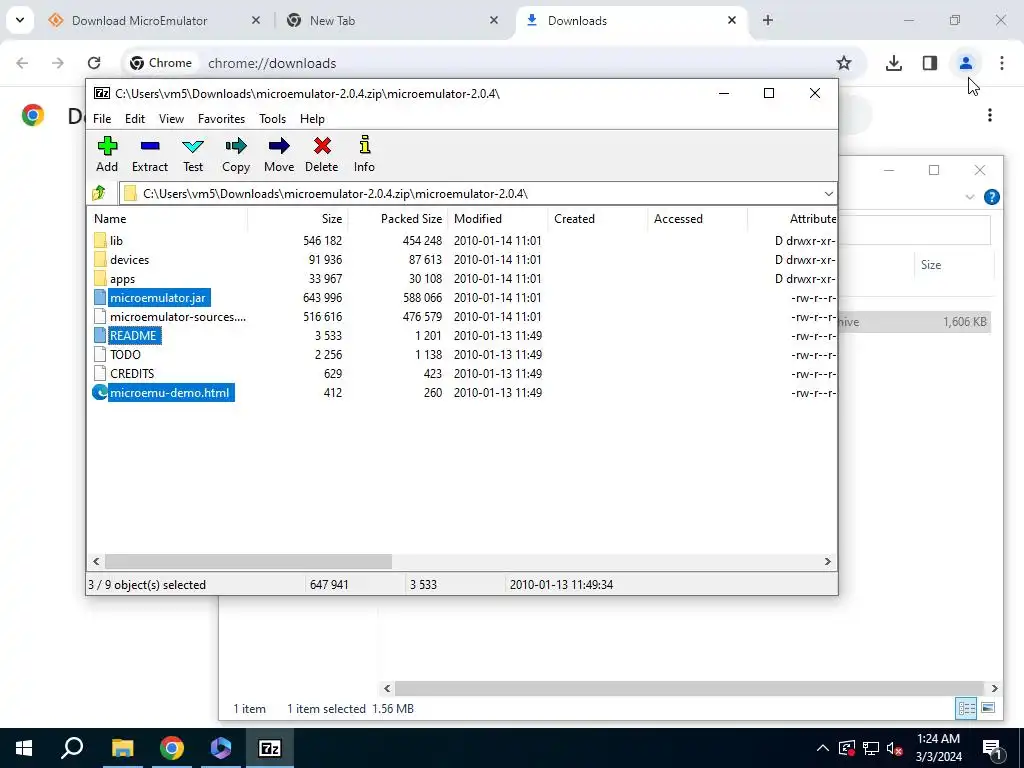The width and height of the screenshot is (1024, 768).
Task: Click the CREDITS file icon
Action: click(x=100, y=374)
